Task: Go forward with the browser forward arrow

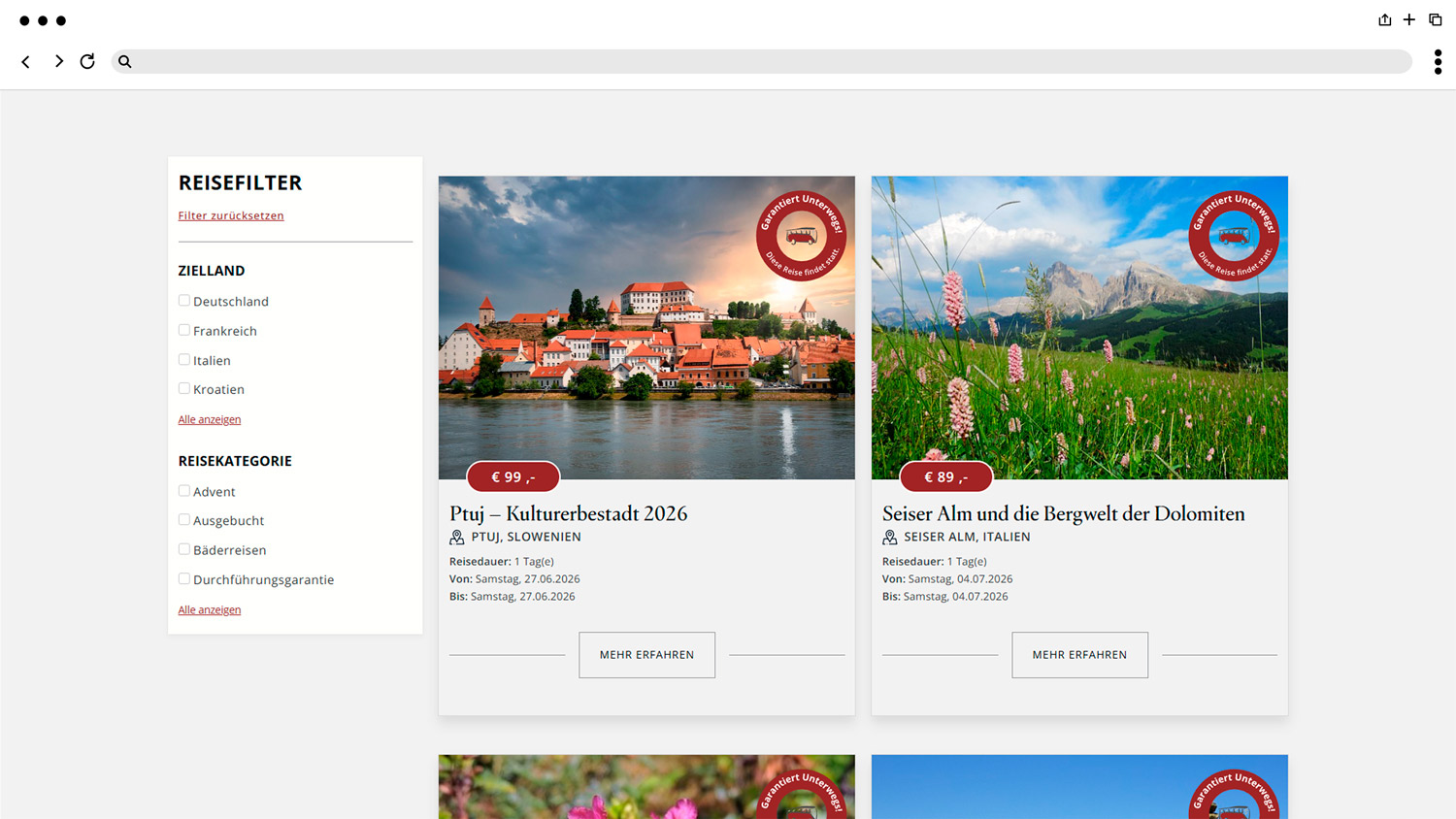Action: [58, 61]
